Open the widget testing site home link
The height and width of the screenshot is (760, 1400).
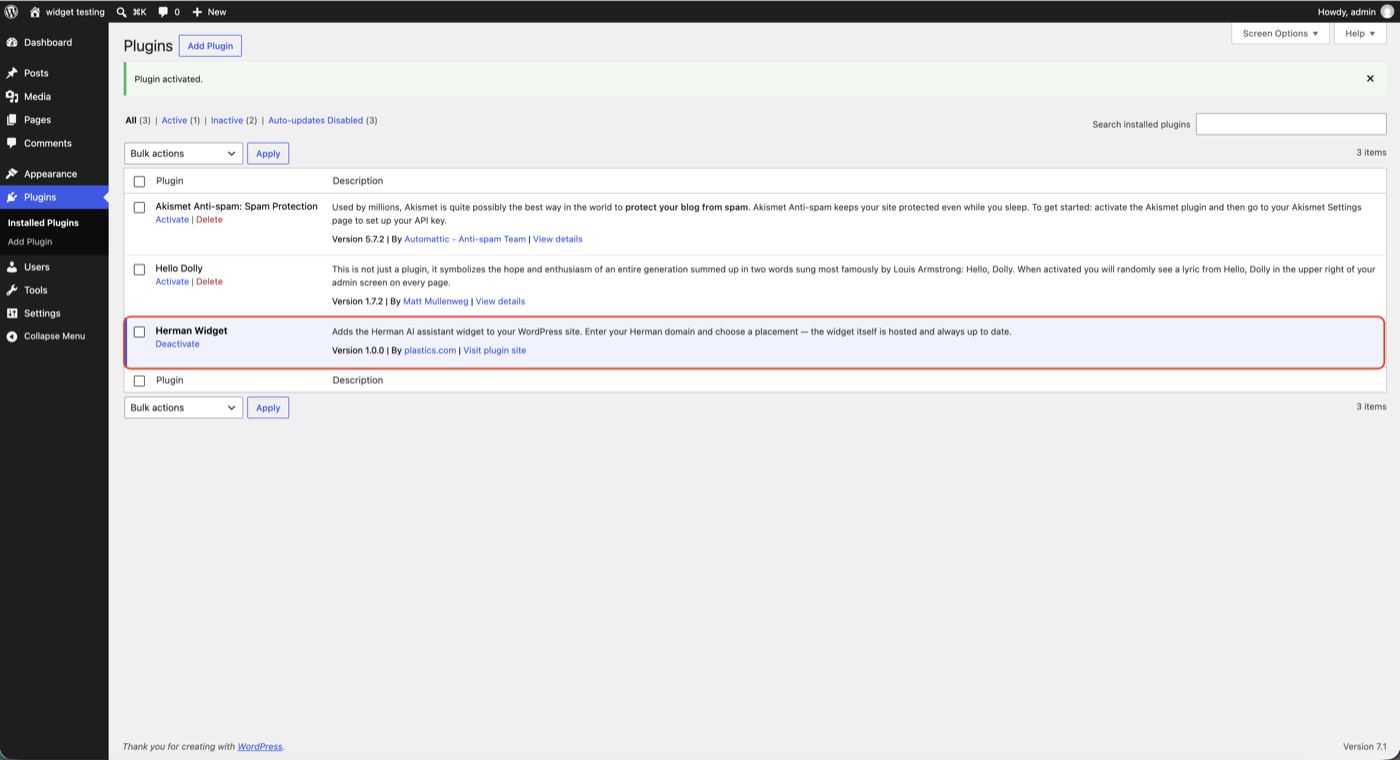coord(67,12)
